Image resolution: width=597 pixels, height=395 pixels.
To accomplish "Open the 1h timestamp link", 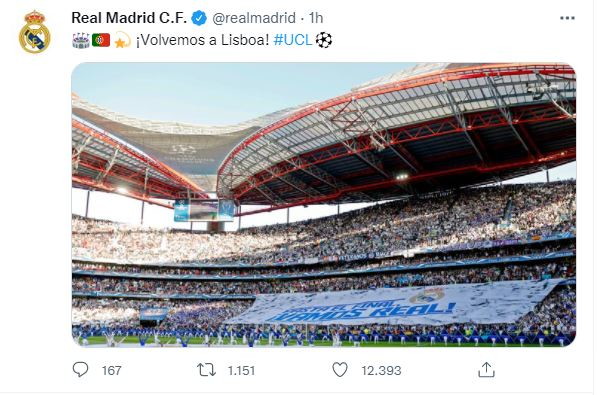I will 316,18.
